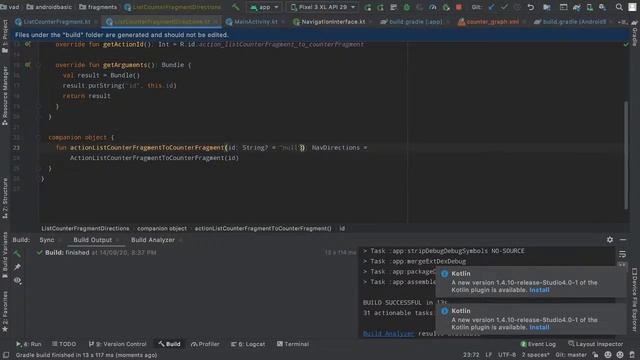
Task: Click Install in the upper Kotlin notification
Action: click(539, 290)
